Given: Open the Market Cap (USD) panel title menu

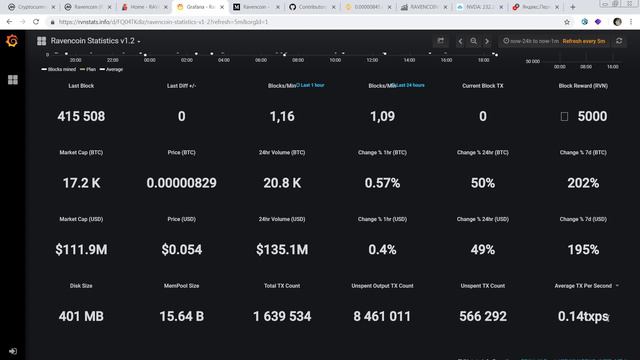Looking at the screenshot, I should 81,219.
